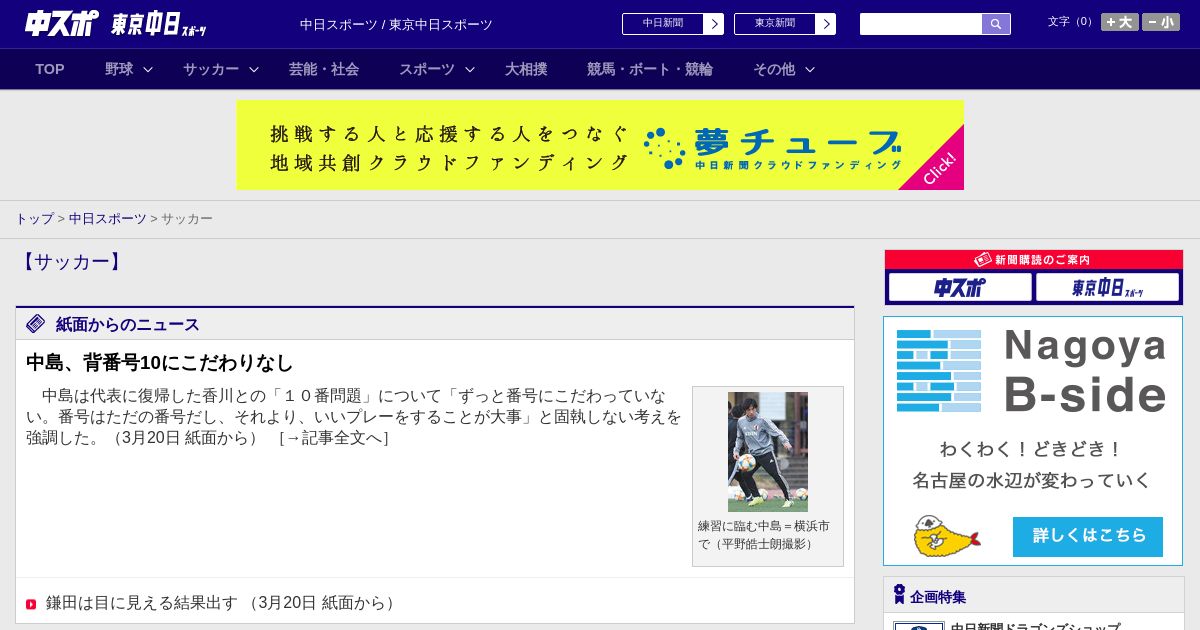
Task: Expand the 野球 dropdown chevron
Action: [x=148, y=69]
